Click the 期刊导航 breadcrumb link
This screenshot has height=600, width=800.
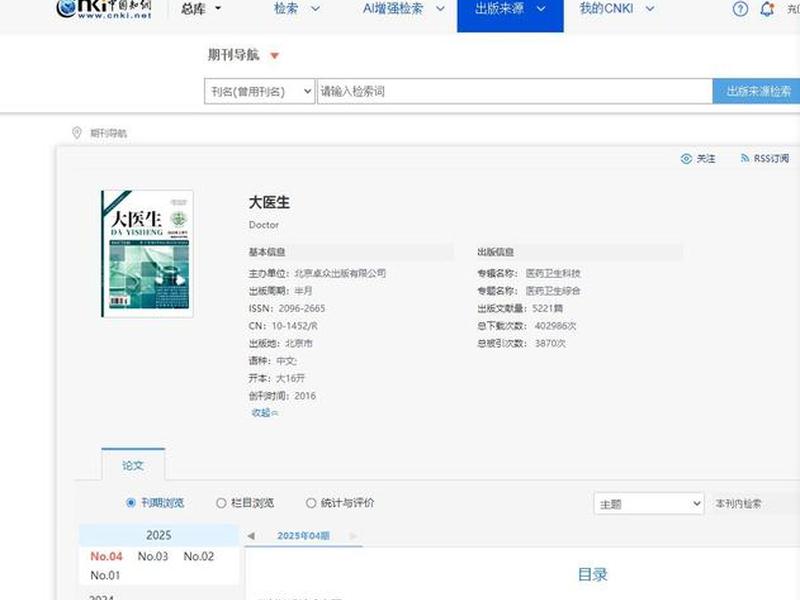coord(108,134)
